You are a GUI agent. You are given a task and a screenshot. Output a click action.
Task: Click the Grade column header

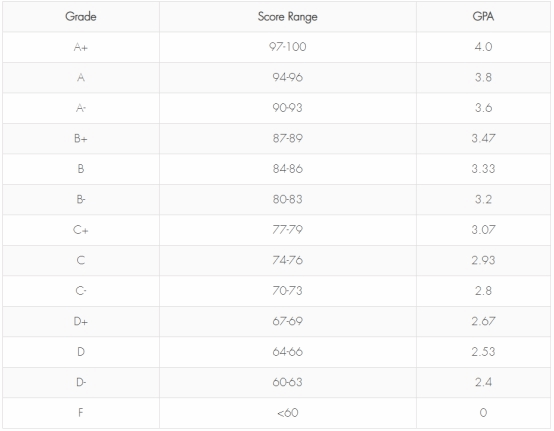(81, 17)
